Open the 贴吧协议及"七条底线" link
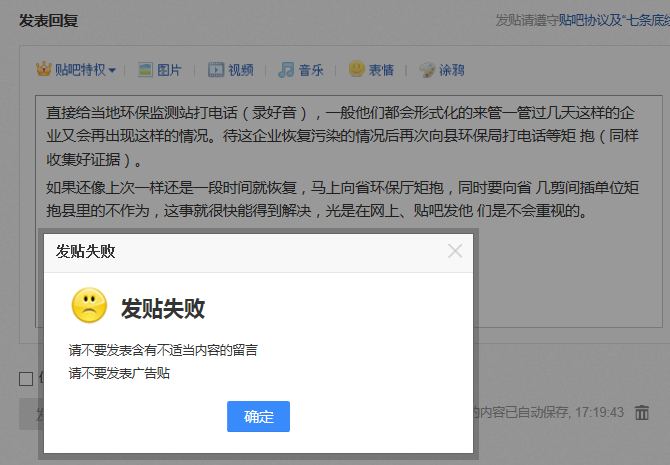This screenshot has width=670, height=465. (614, 20)
